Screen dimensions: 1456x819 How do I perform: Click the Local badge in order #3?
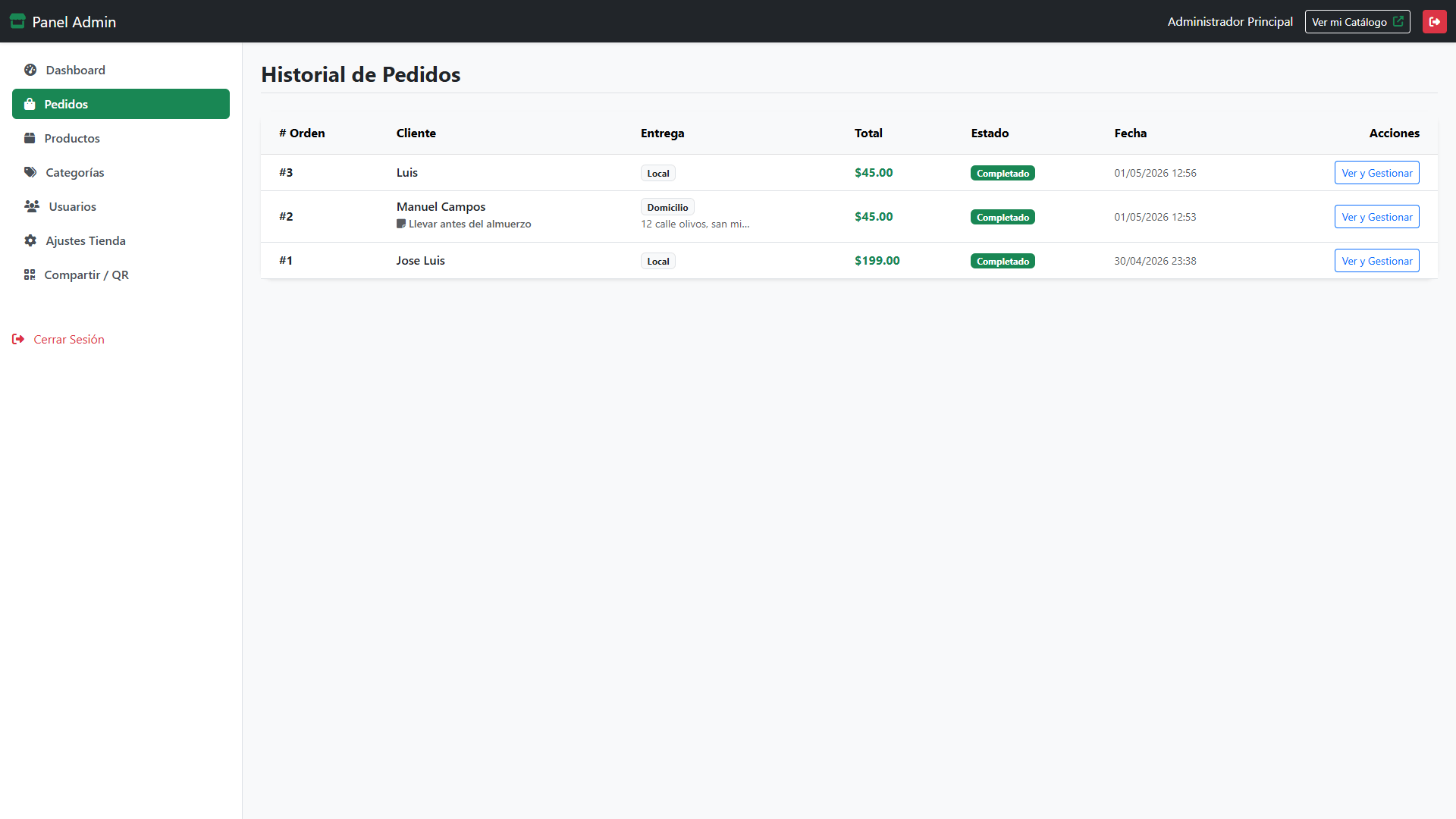point(658,173)
